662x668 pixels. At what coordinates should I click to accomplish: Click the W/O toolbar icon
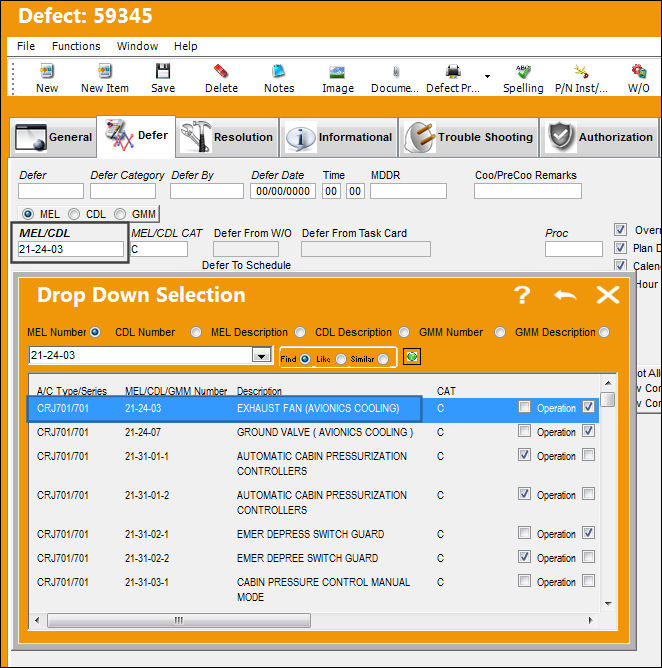[x=639, y=71]
